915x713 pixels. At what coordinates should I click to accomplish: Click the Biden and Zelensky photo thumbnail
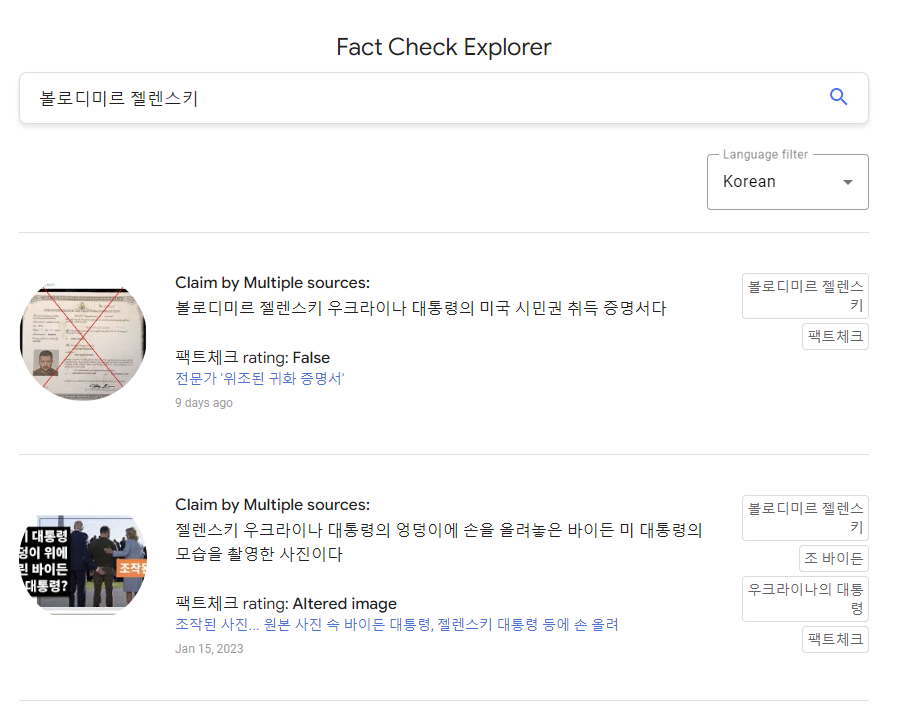click(x=83, y=564)
